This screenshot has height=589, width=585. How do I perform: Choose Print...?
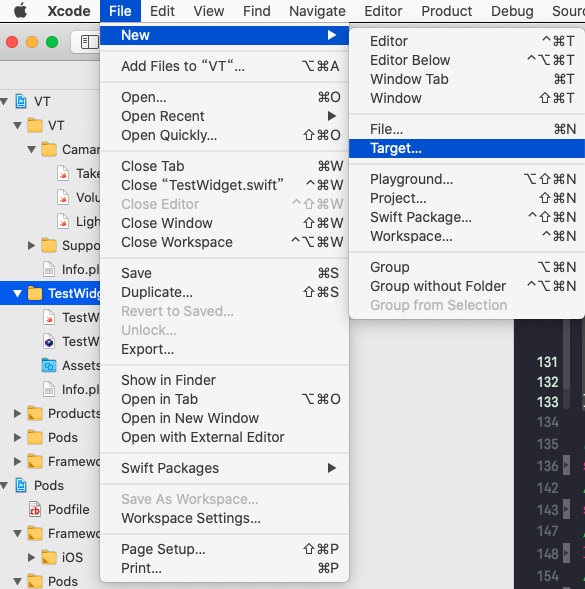[224, 568]
